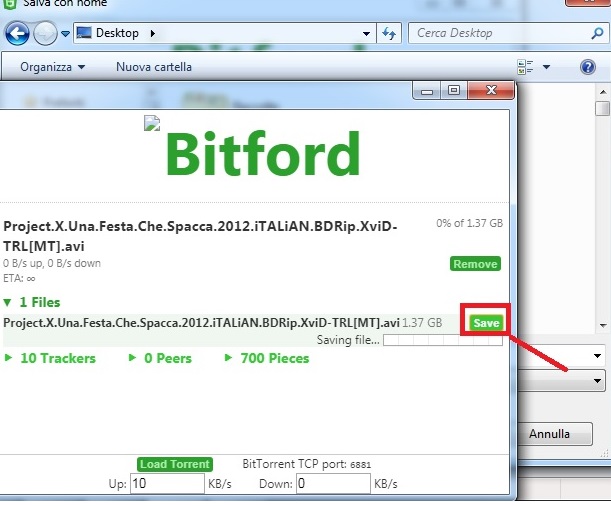Image resolution: width=611 pixels, height=506 pixels.
Task: Click the change view icon
Action: click(525, 67)
